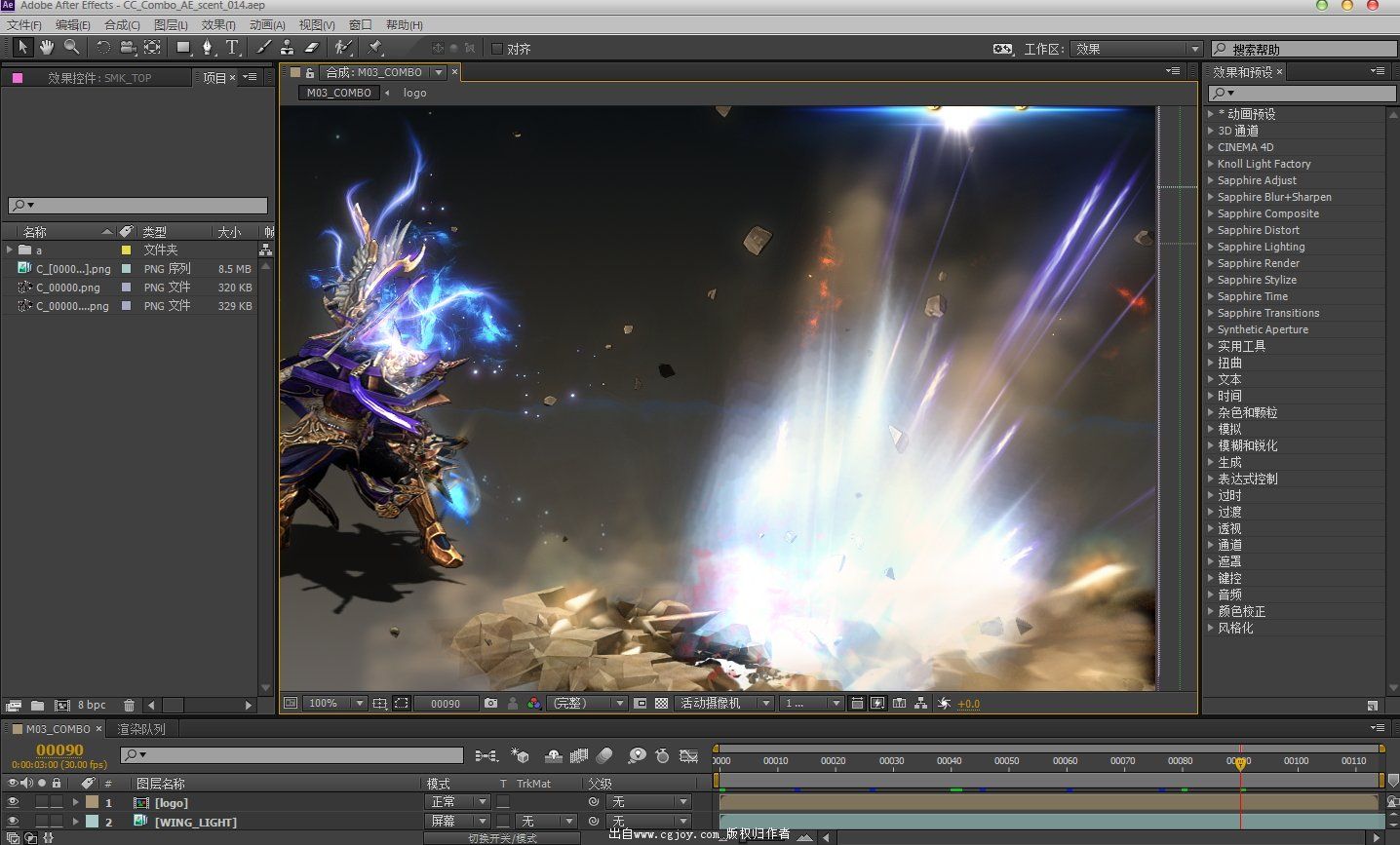This screenshot has width=1400, height=845.
Task: Open the 合成(C) menu
Action: [122, 24]
